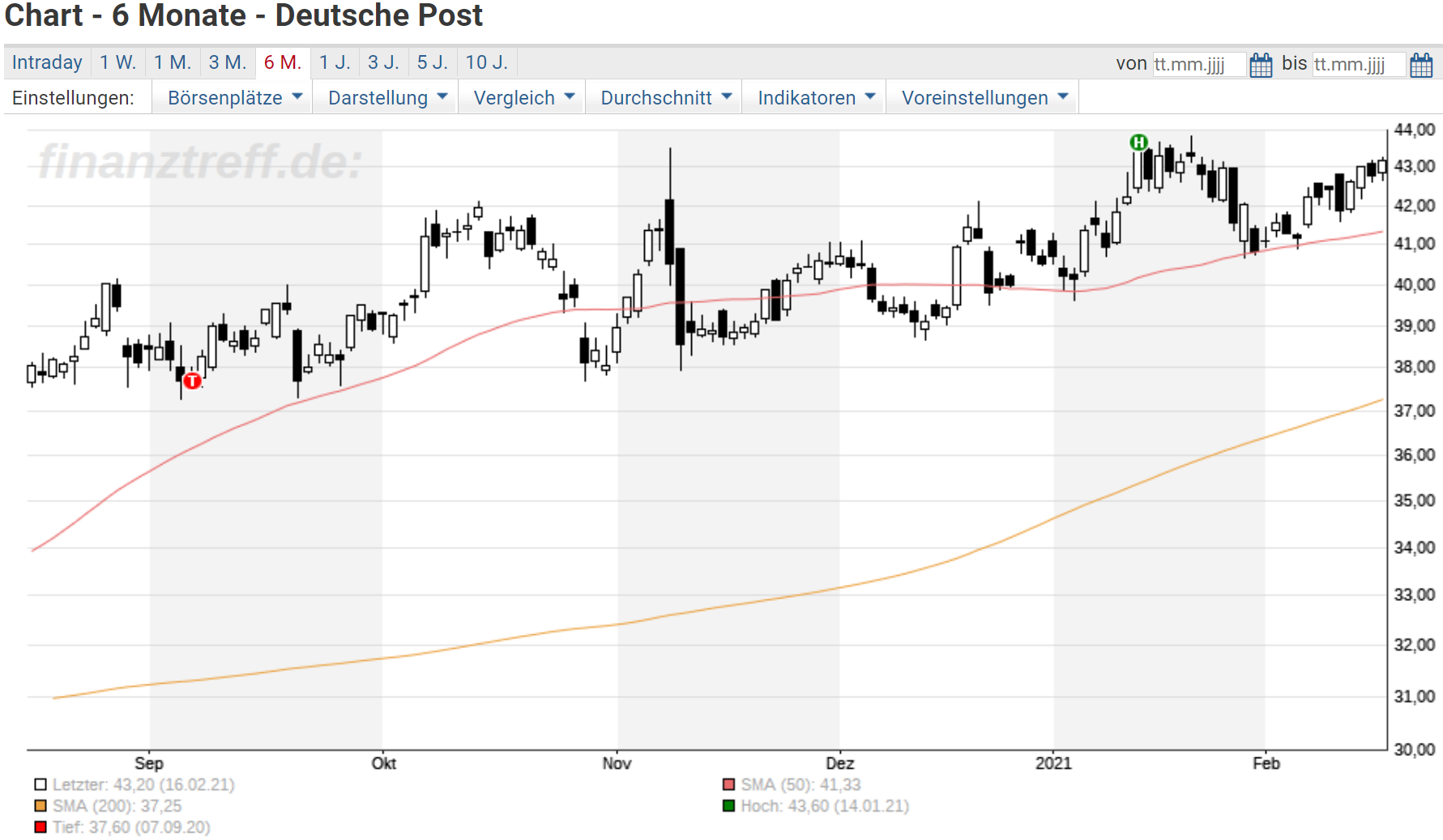The width and height of the screenshot is (1443, 840).
Task: Click the green H high marker
Action: click(x=1139, y=143)
